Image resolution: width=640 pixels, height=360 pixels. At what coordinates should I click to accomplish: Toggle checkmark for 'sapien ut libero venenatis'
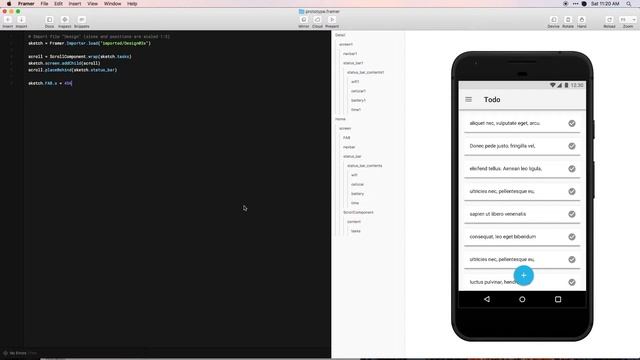coord(572,214)
